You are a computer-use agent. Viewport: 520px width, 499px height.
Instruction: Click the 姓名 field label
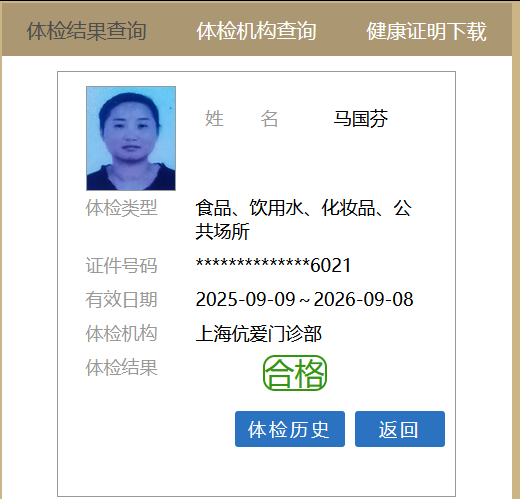[x=241, y=118]
